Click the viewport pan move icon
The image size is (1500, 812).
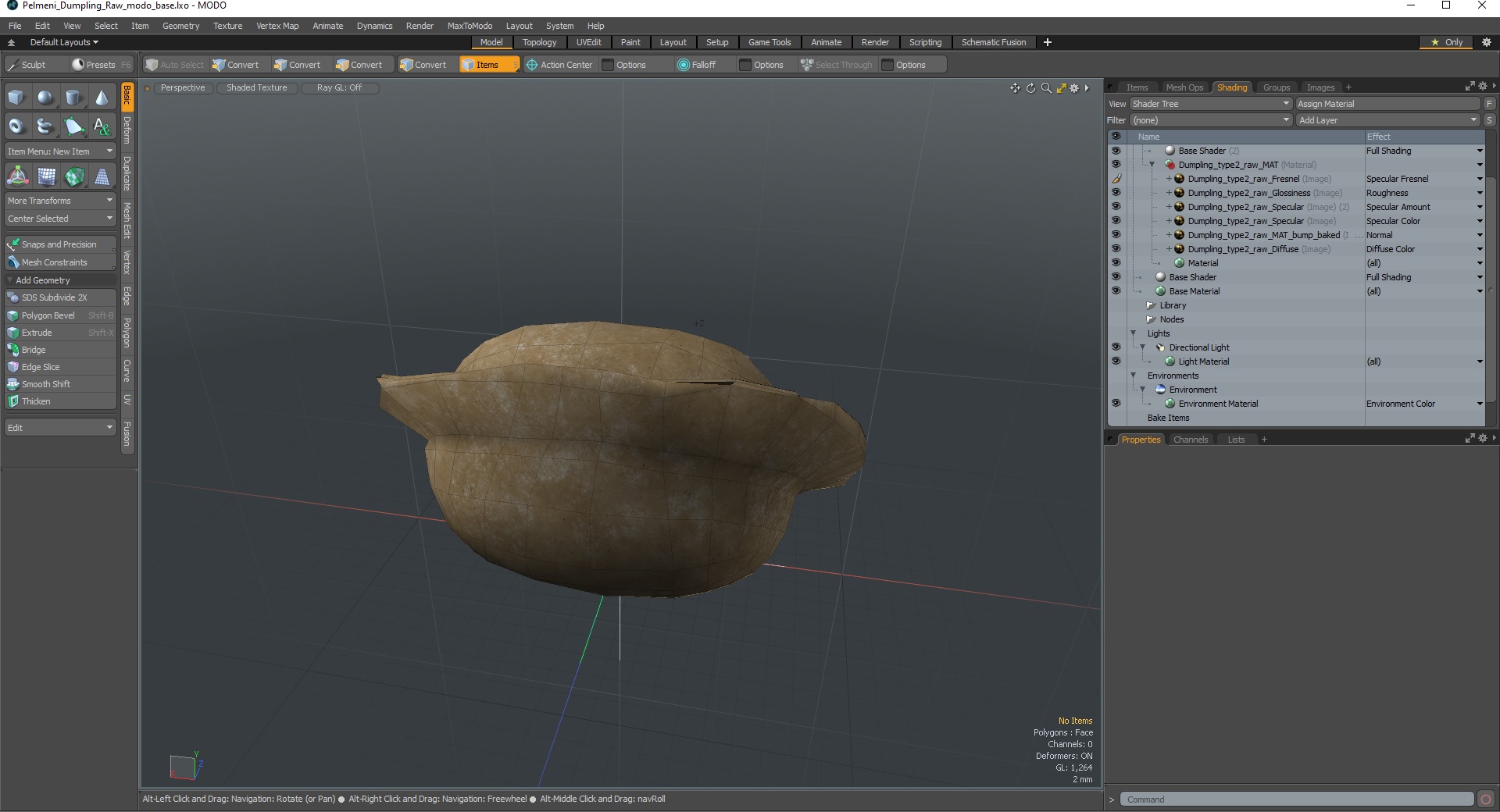tap(1015, 88)
